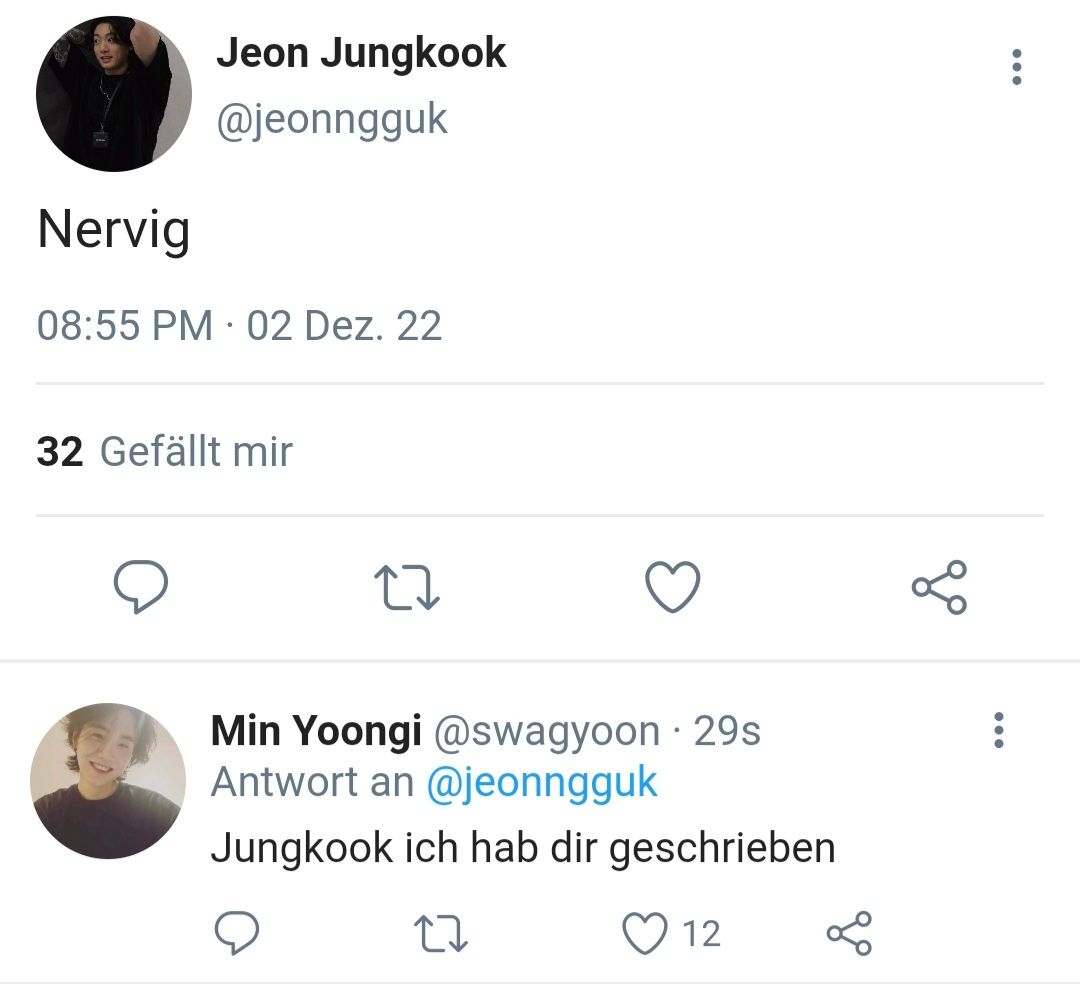Click the @jeonngguk mention link in reply
This screenshot has height=984, width=1080.
coord(542,783)
